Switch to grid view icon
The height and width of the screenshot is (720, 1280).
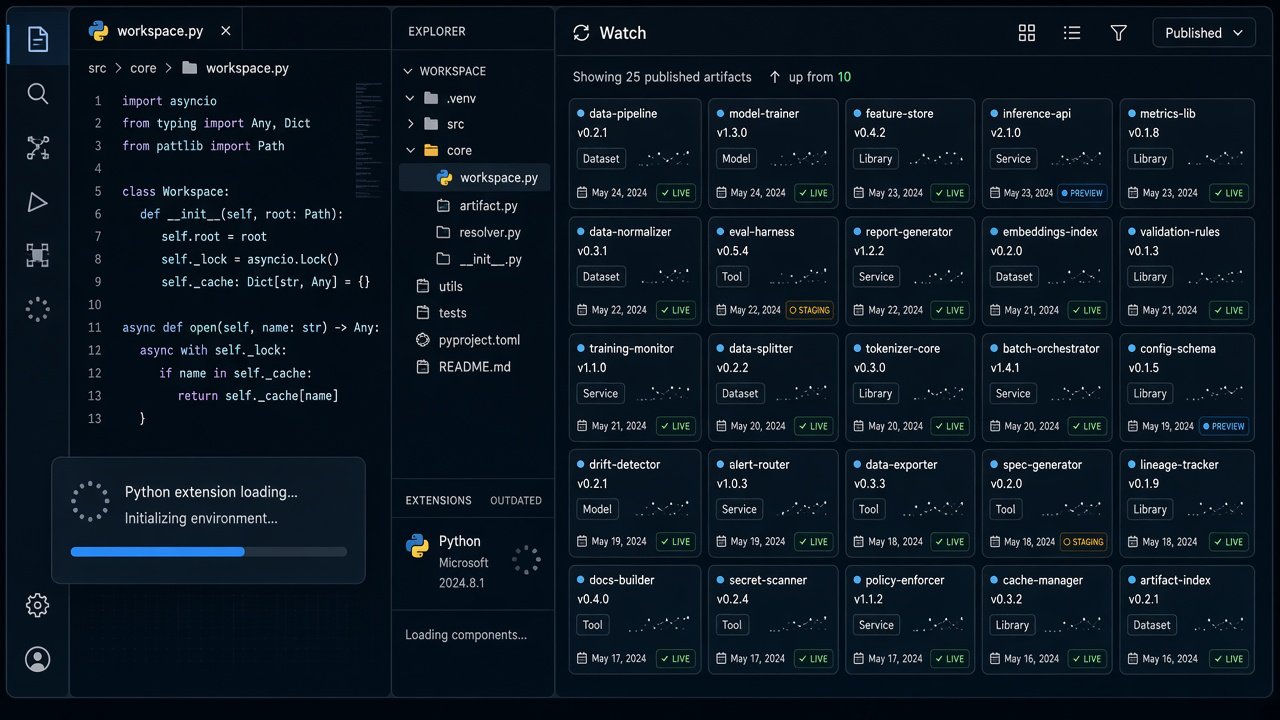coord(1026,33)
